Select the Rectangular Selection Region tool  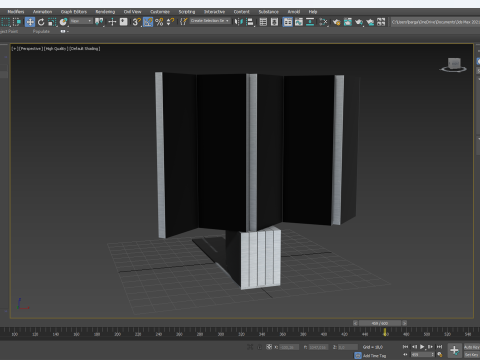pyautogui.click(x=5, y=22)
